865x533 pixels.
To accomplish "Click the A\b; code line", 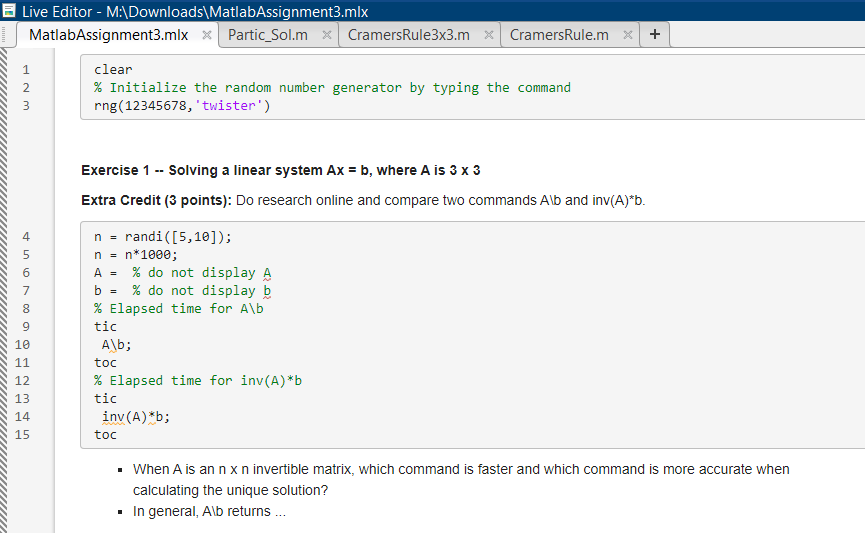I will pyautogui.click(x=116, y=345).
